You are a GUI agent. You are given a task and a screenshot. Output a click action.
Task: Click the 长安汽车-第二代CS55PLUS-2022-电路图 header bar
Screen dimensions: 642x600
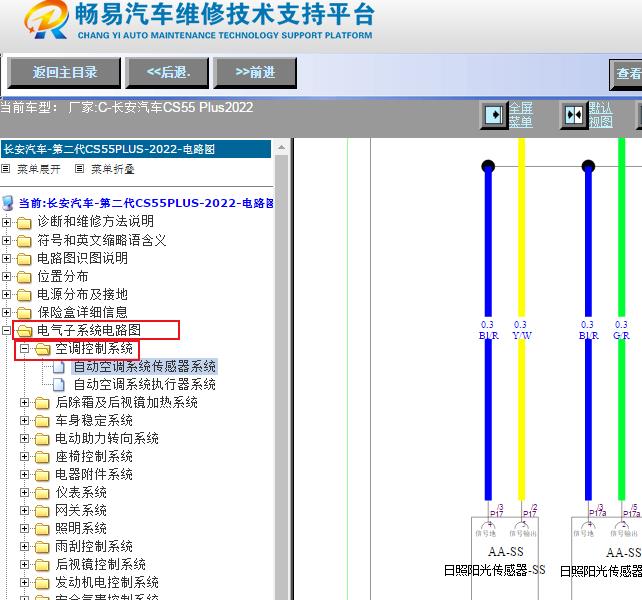point(136,149)
